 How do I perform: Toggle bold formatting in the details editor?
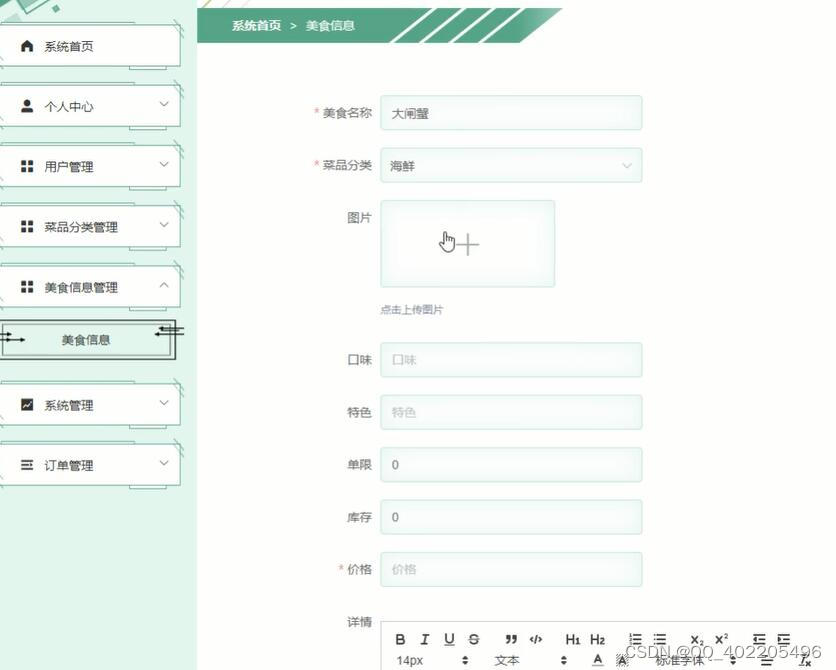(400, 639)
